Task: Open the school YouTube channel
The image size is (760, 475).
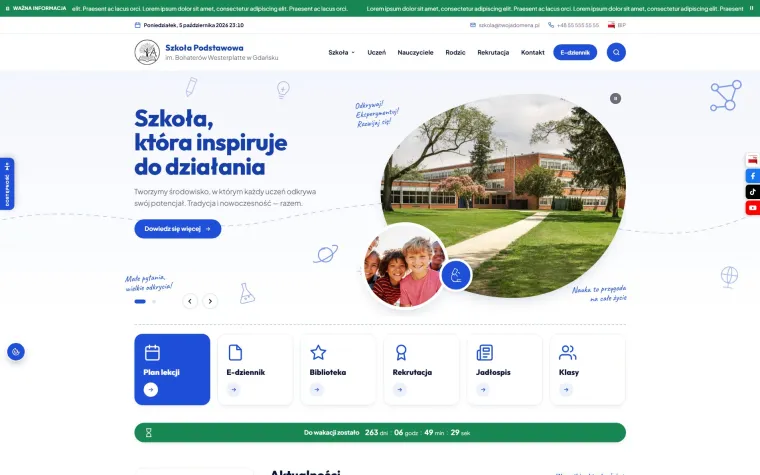Action: point(752,208)
